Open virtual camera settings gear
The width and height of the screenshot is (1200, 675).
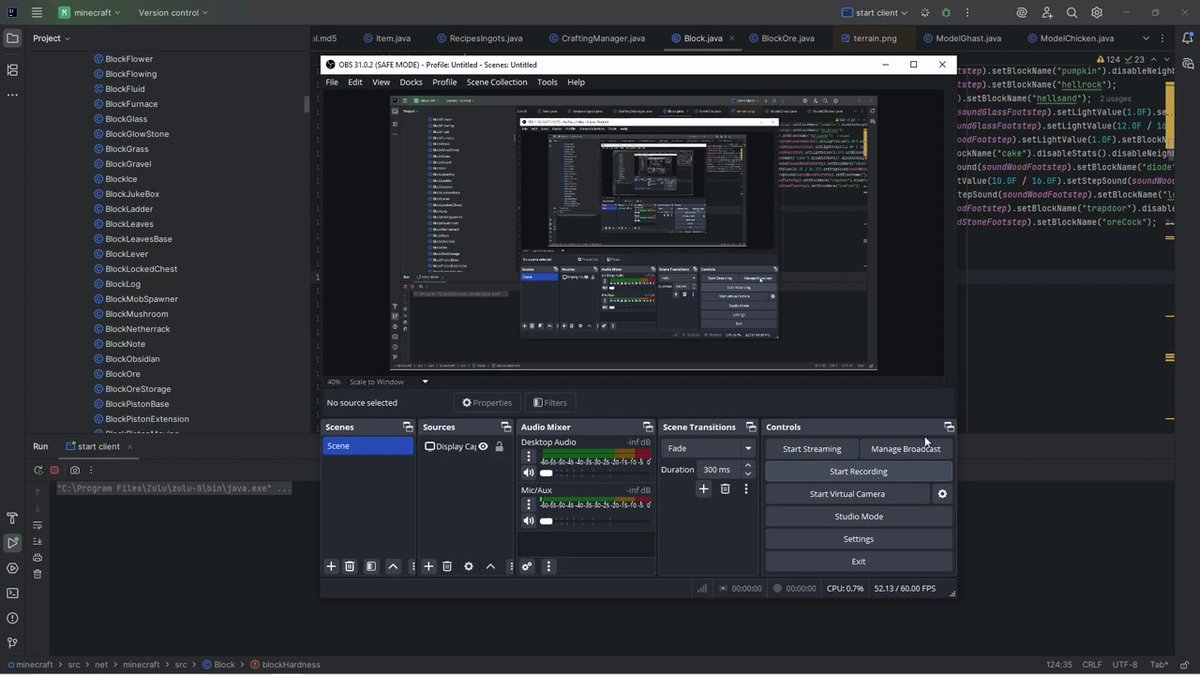click(941, 494)
